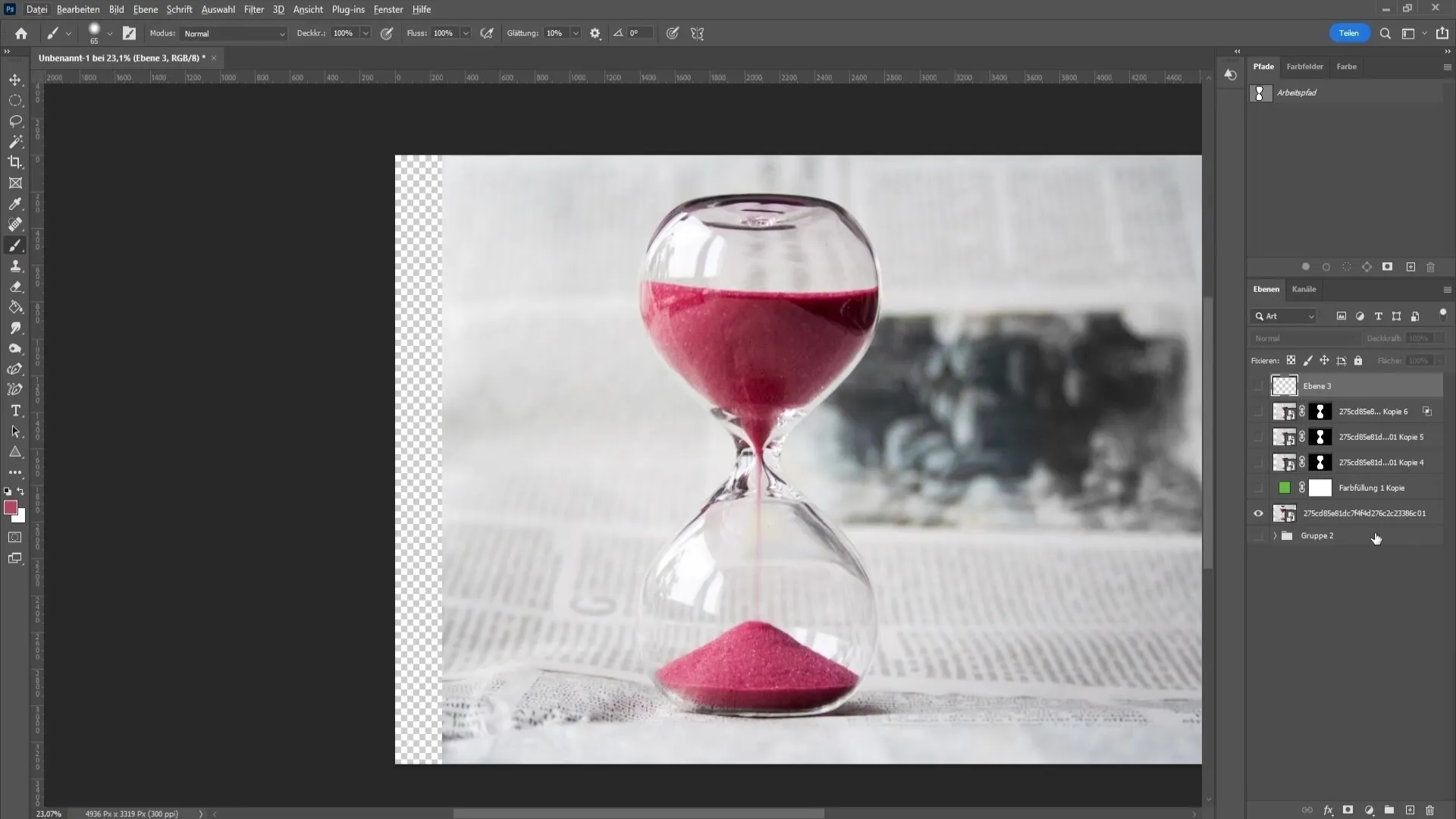
Task: Select the Lasso tool
Action: click(15, 121)
